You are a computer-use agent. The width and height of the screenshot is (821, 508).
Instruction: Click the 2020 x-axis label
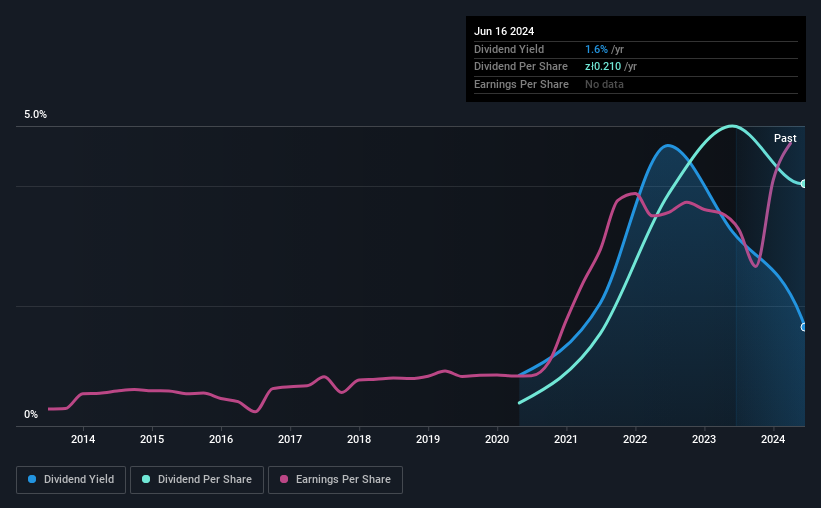(x=497, y=439)
